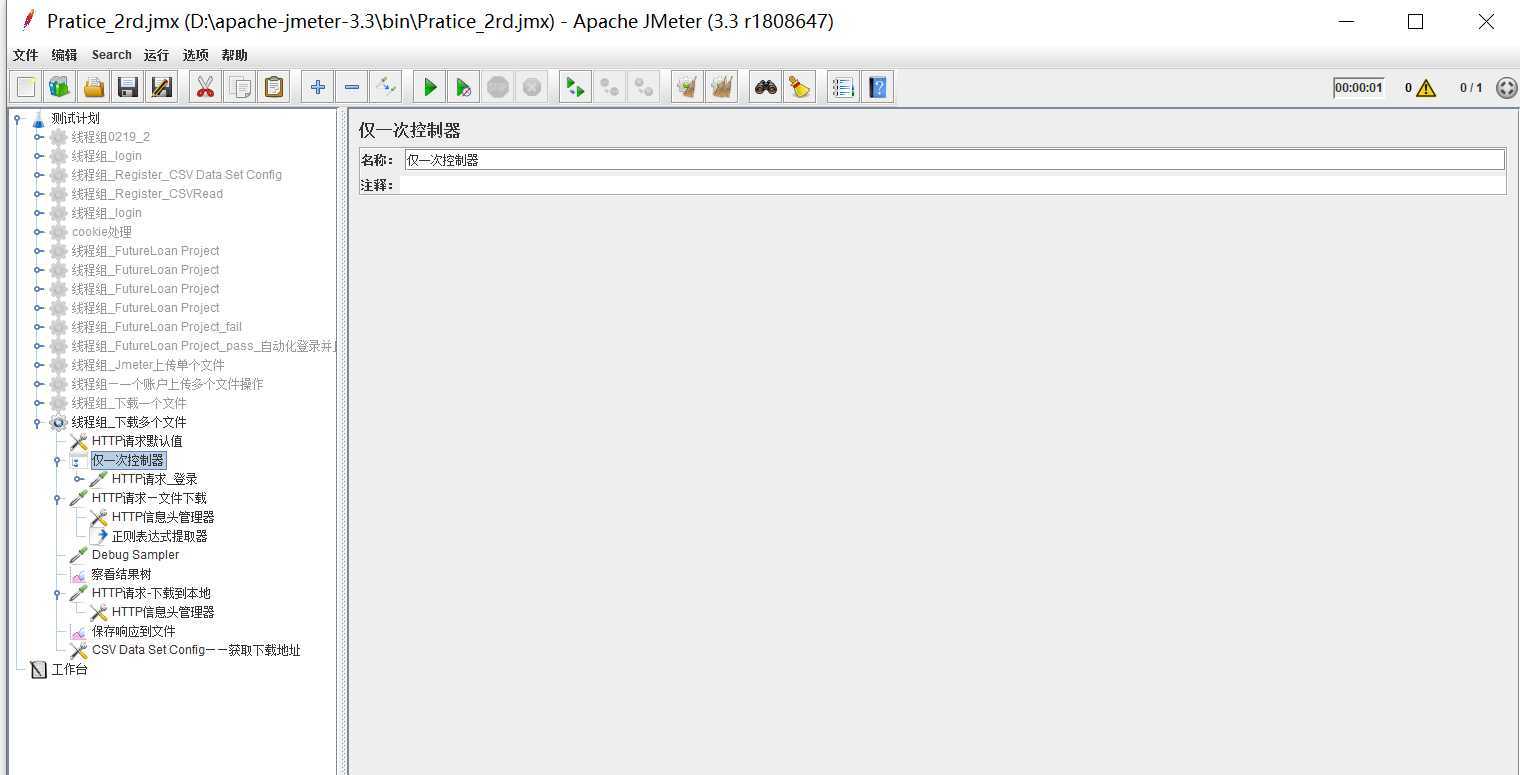Expand the HTTP请求_登录 node
Image resolution: width=1520 pixels, height=775 pixels.
[x=78, y=479]
